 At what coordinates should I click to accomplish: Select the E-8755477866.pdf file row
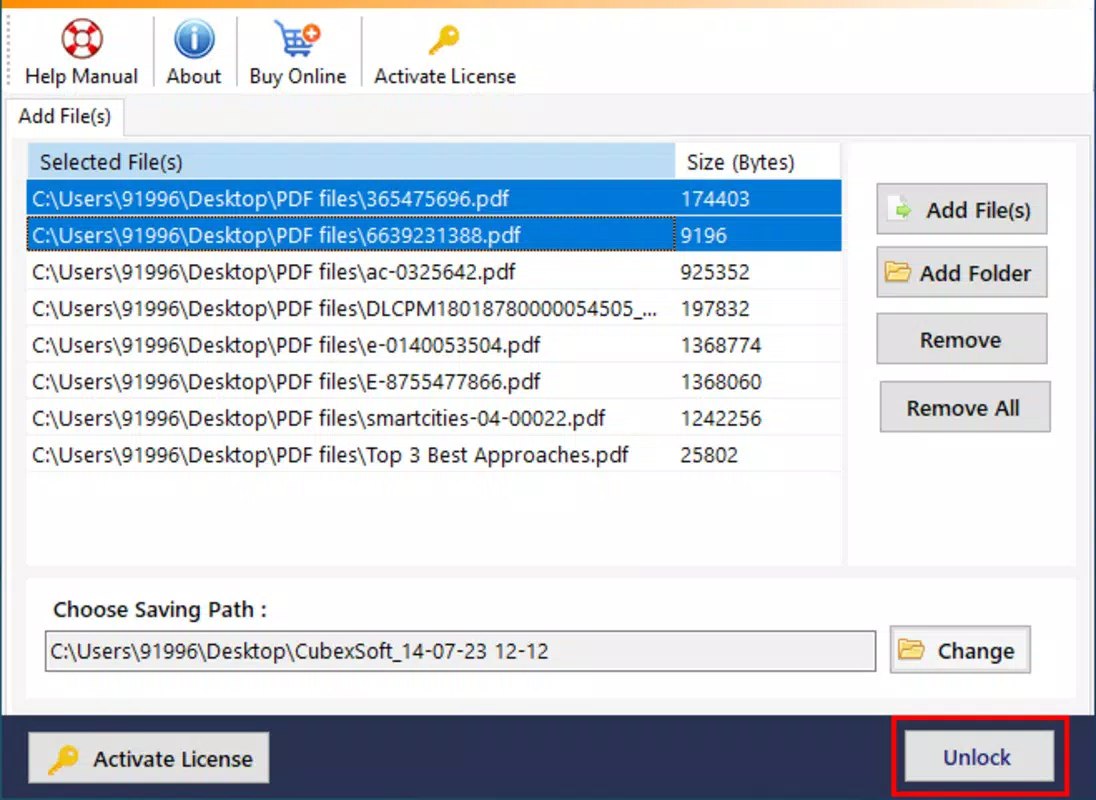[434, 381]
